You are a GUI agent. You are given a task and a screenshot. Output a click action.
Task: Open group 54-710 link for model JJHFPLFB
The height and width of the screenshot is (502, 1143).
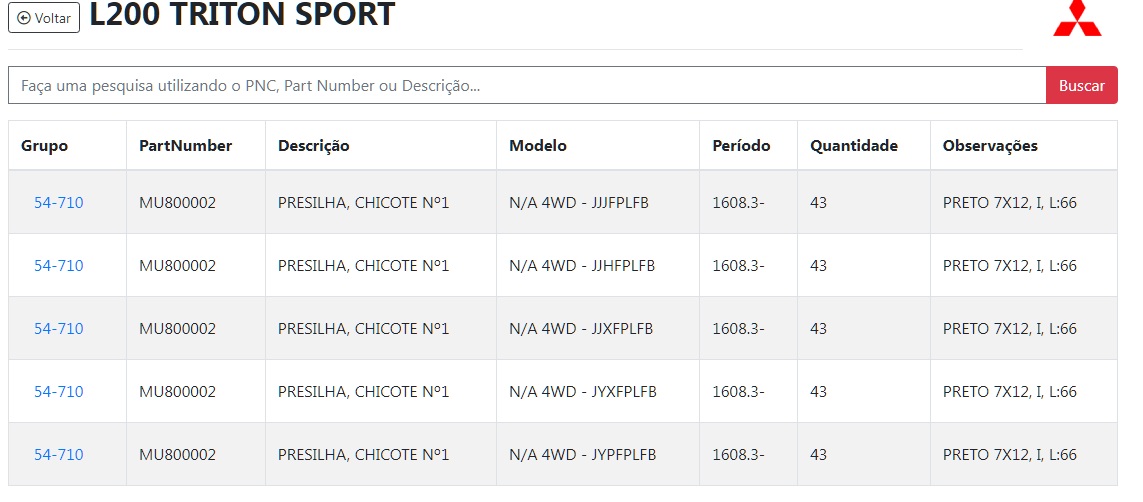(59, 266)
